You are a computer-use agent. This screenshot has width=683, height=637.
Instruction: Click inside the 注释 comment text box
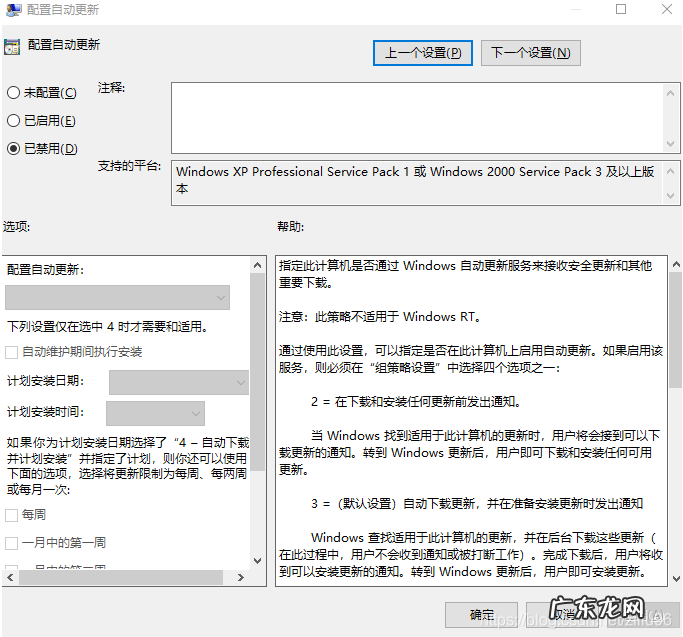click(417, 118)
